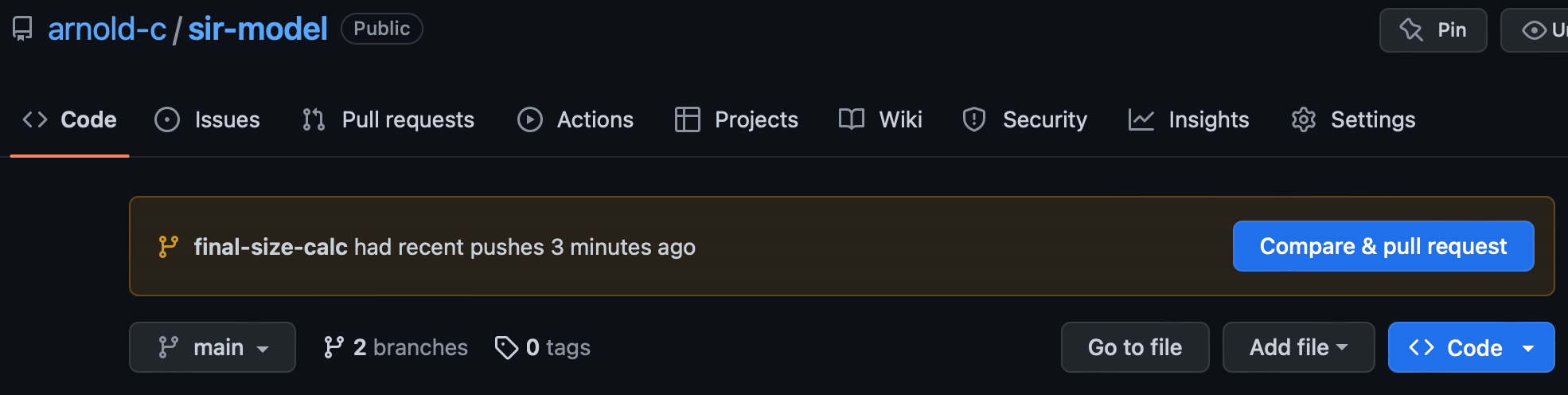Expand the Add file dropdown
Screen dimensions: 1568x395
click(1298, 347)
